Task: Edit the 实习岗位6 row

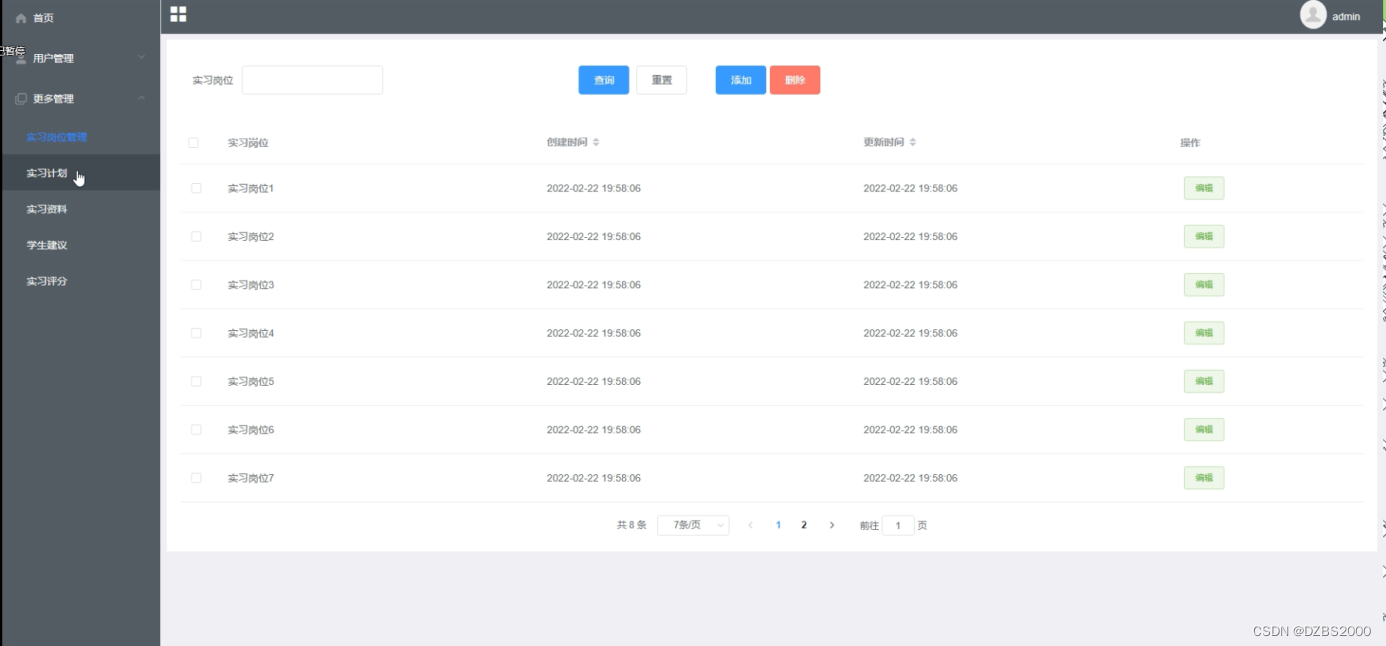Action: (x=1204, y=429)
